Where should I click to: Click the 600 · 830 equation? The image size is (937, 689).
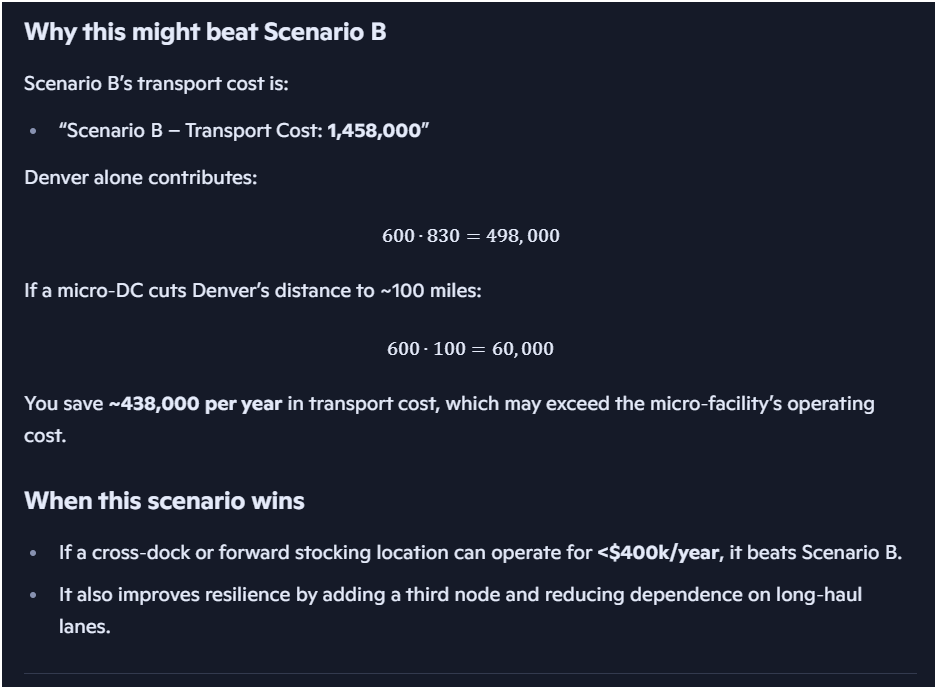pyautogui.click(x=421, y=236)
